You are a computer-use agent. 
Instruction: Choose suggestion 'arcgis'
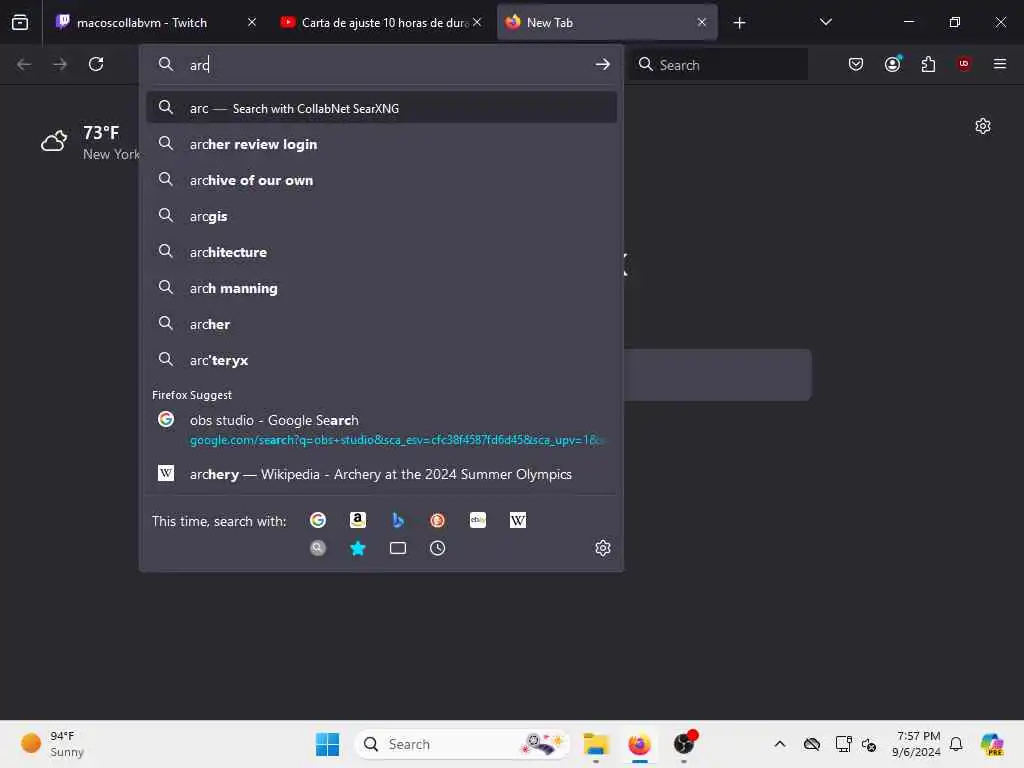tap(381, 216)
